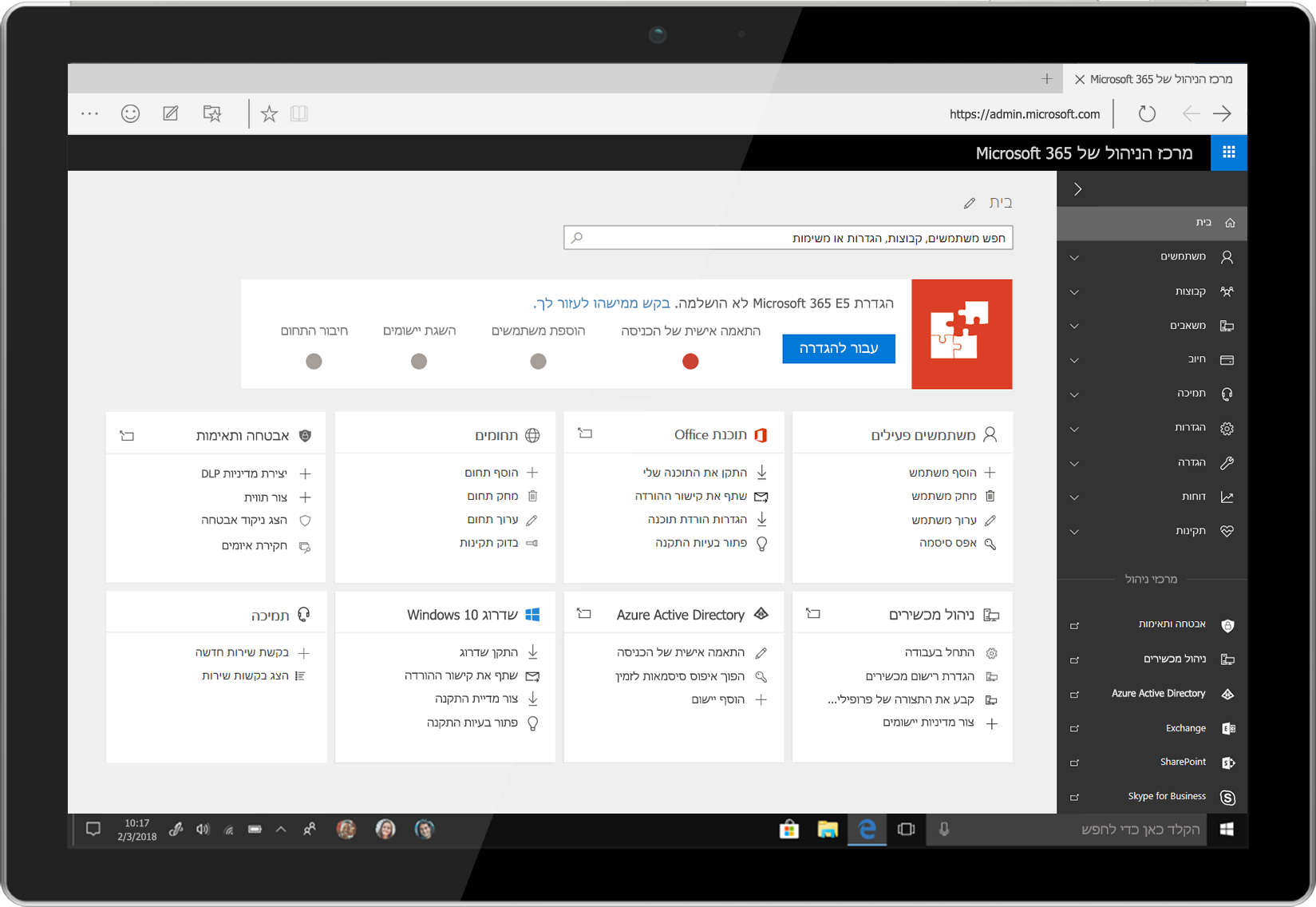Open Azure Active Directory sidebar icon
The width and height of the screenshot is (1316, 907).
pyautogui.click(x=1228, y=694)
